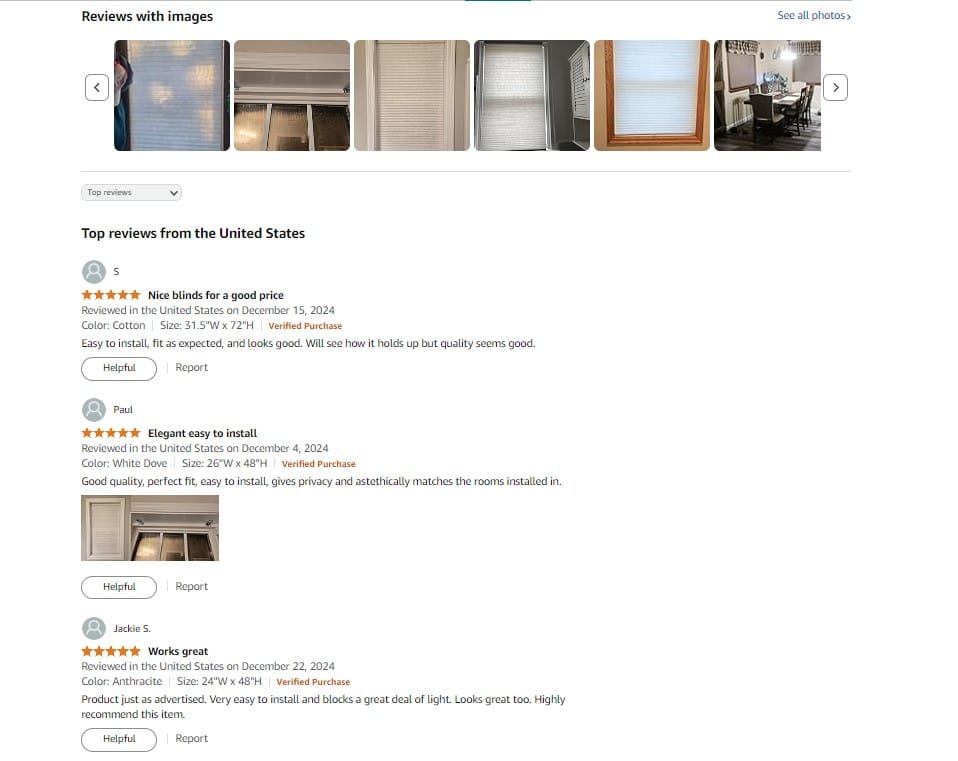
Task: Open 'Nice blinds for a good price' review title
Action: (x=216, y=295)
